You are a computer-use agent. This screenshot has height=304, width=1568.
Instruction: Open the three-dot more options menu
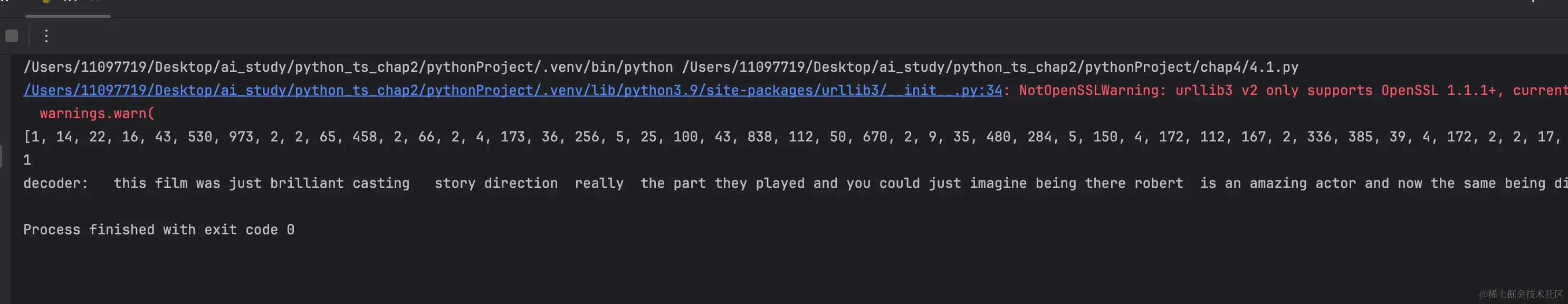pyautogui.click(x=46, y=36)
